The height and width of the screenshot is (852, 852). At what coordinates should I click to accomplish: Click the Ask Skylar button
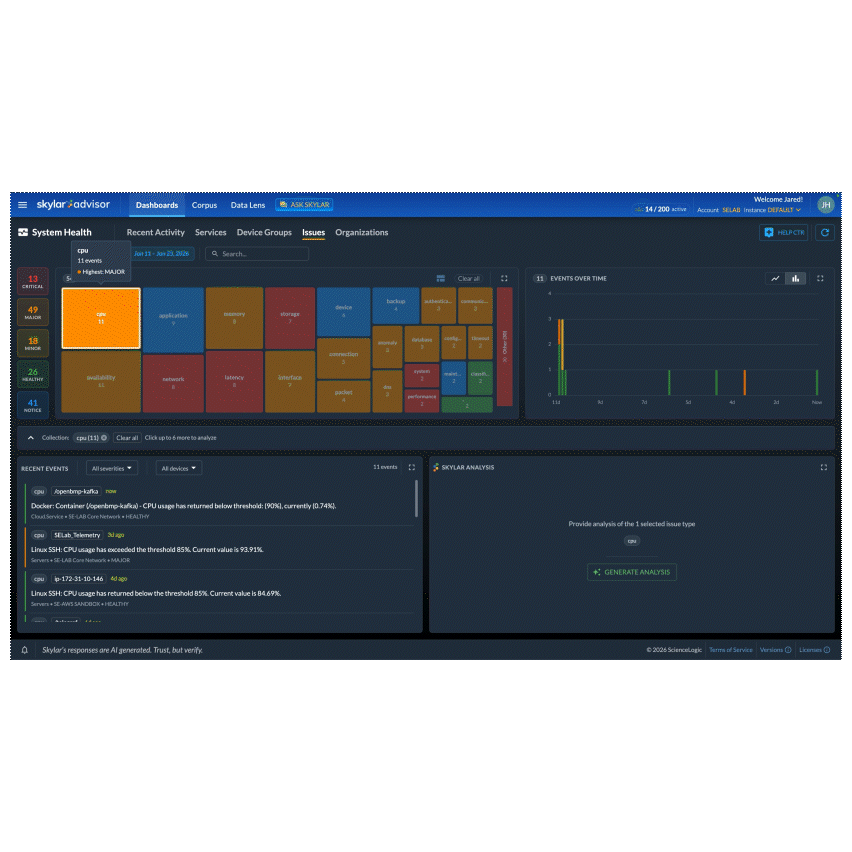(304, 205)
